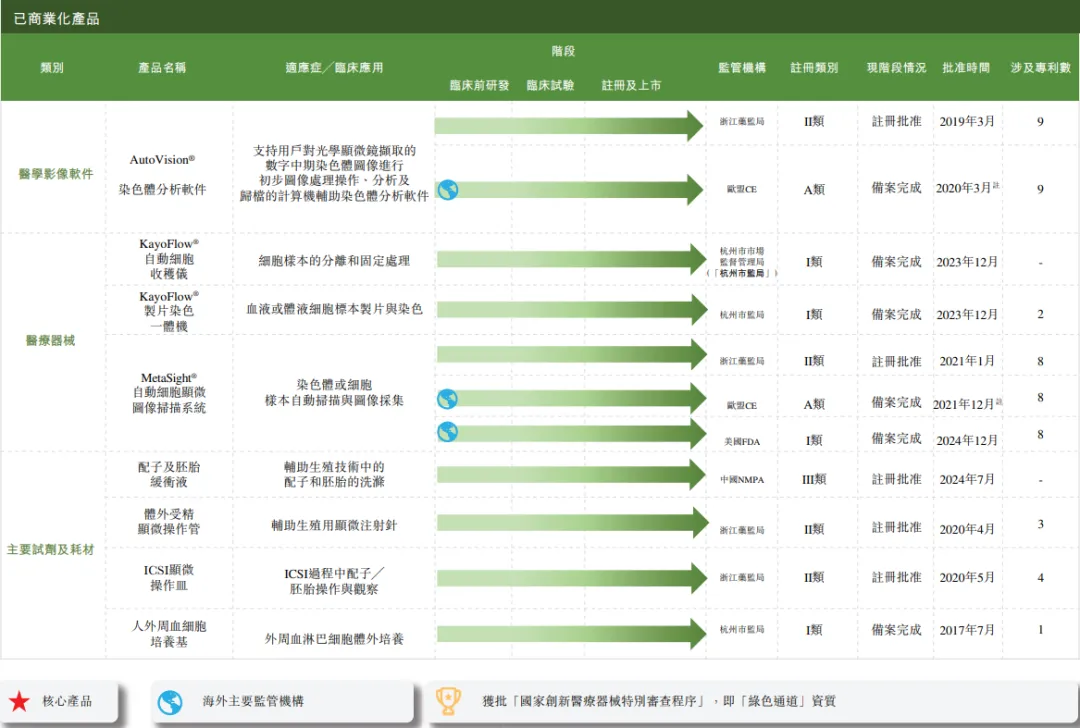Image resolution: width=1080 pixels, height=728 pixels.
Task: Click the green progress arrow for KayoFlow 自動細胞收穫儀
Action: [x=570, y=257]
